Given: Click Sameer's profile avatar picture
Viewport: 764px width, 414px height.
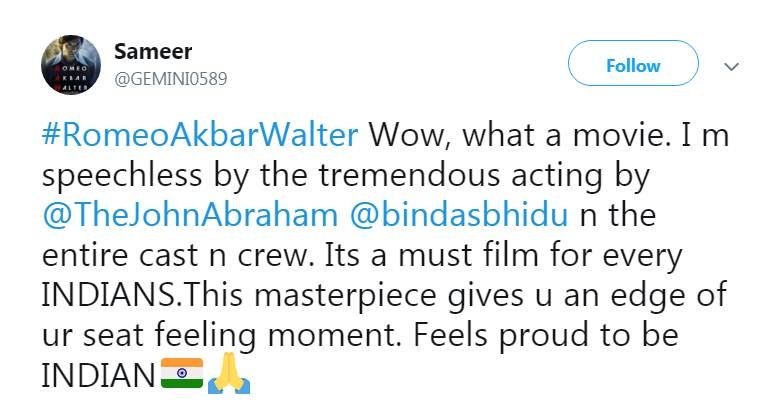Looking at the screenshot, I should 71,66.
